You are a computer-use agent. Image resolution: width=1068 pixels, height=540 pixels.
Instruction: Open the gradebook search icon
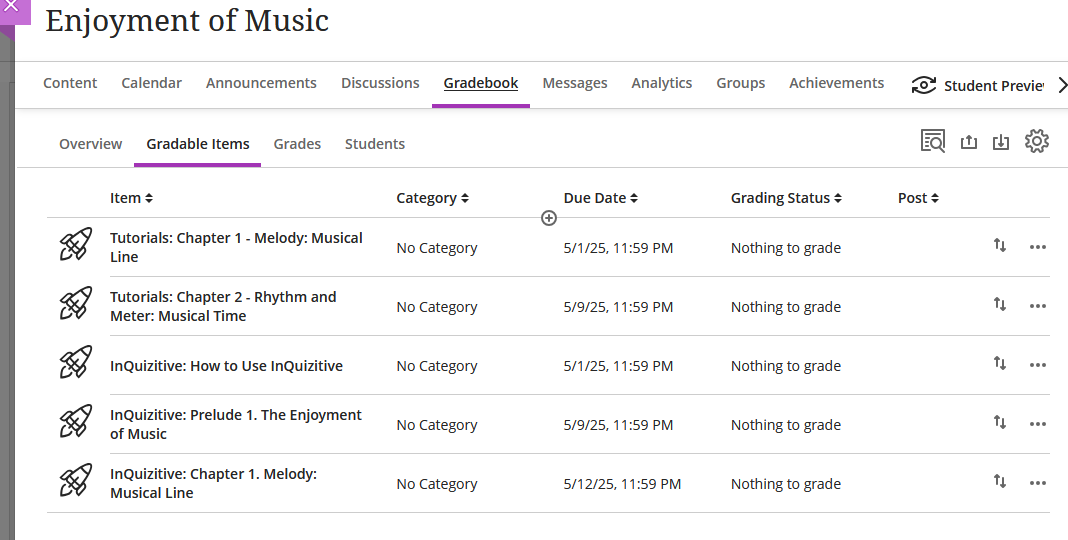(932, 142)
